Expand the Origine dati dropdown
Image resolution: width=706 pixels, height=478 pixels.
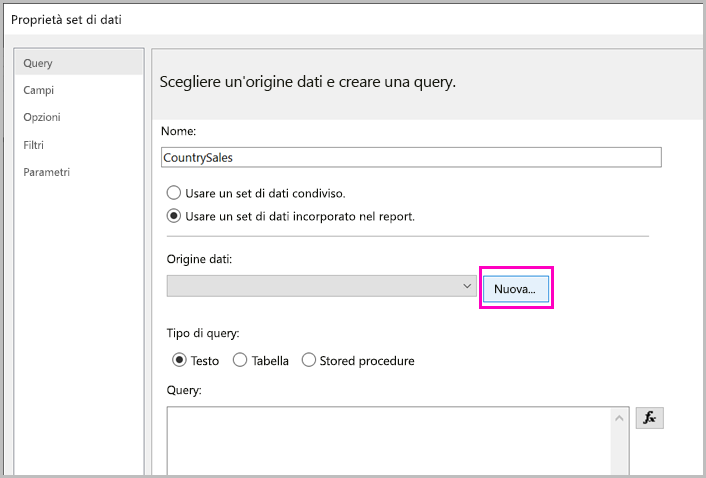[467, 287]
